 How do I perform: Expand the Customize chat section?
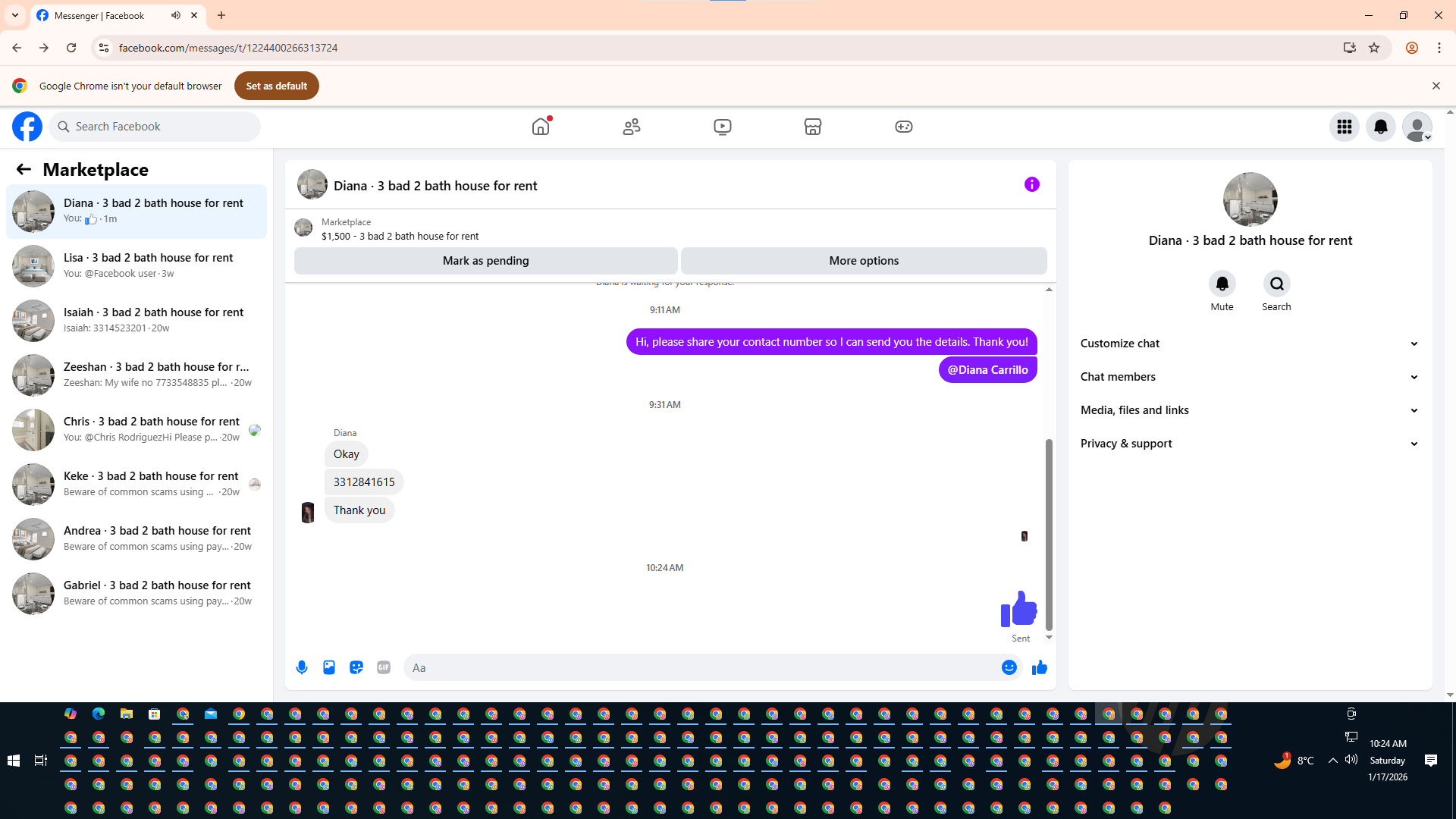point(1250,344)
